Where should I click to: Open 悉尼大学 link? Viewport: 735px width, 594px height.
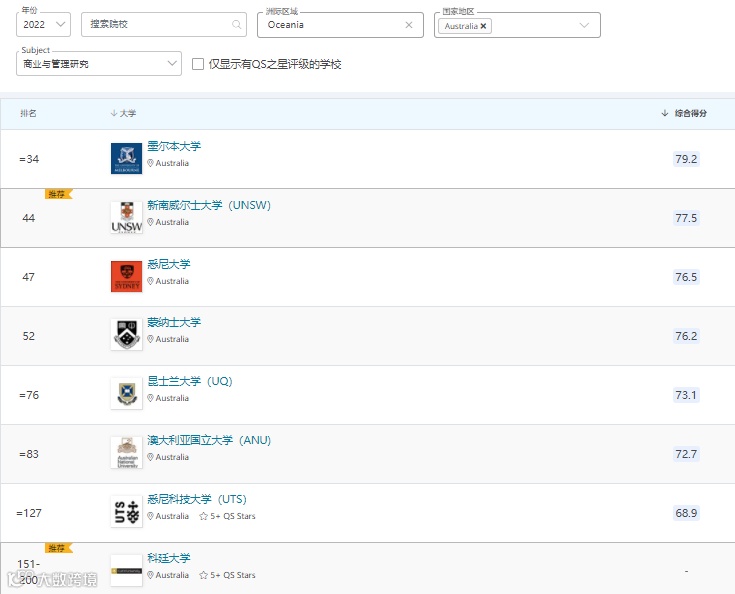(x=169, y=264)
